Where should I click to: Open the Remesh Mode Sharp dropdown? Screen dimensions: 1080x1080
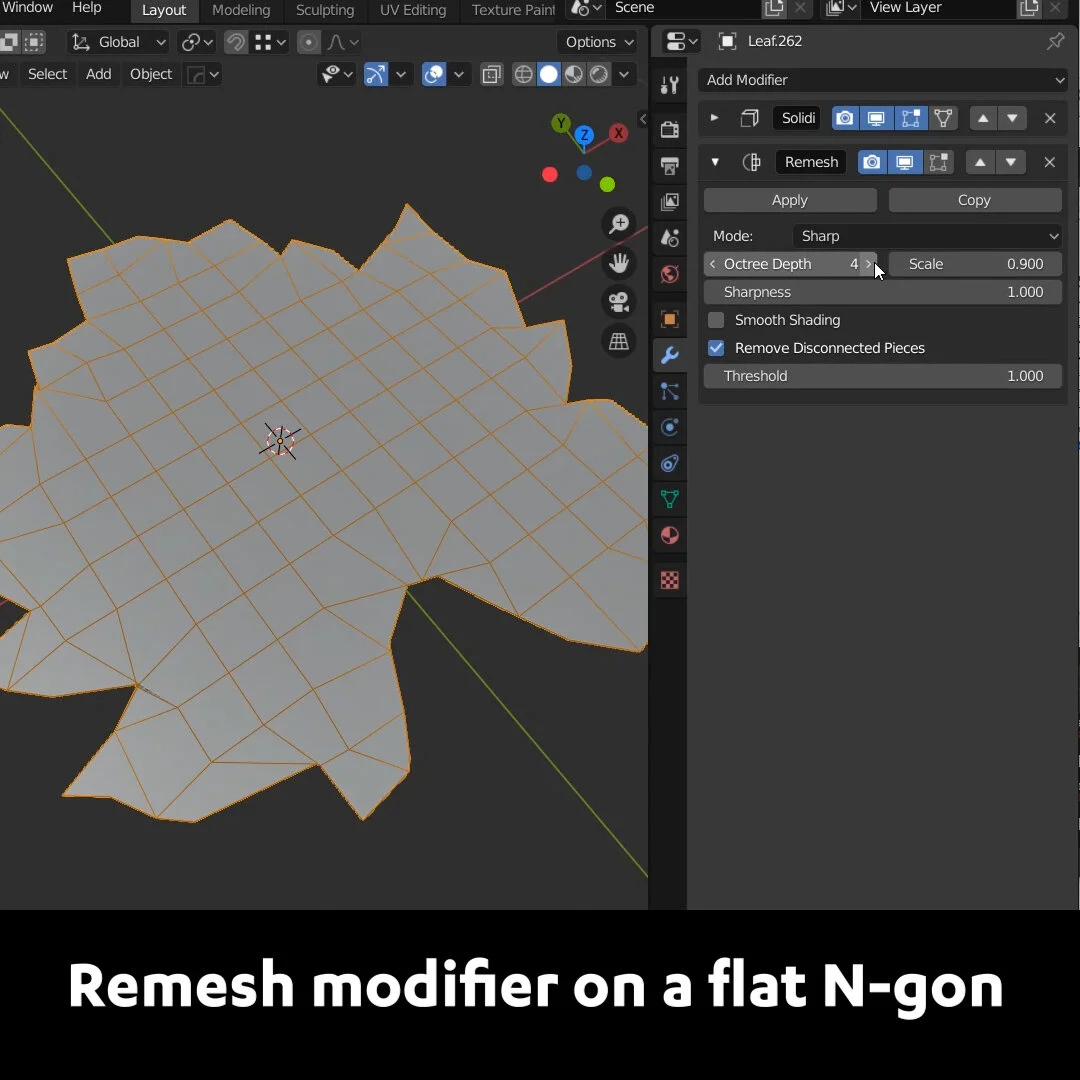click(926, 236)
